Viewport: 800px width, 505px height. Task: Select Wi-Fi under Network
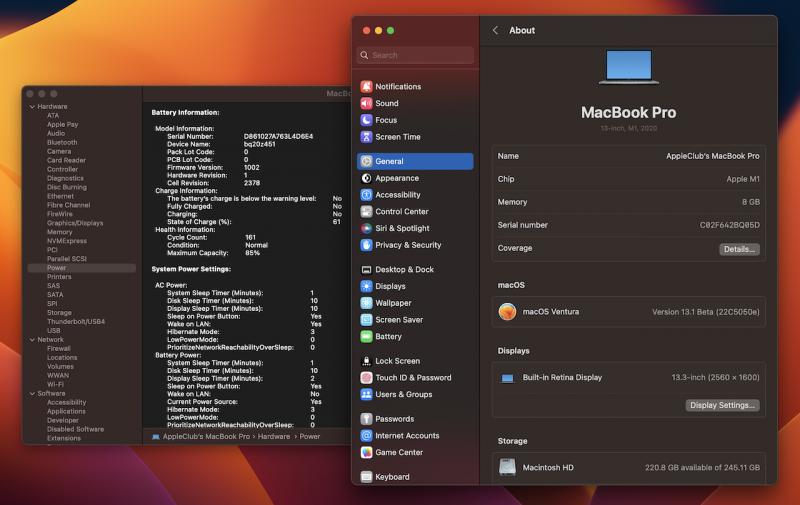55,384
